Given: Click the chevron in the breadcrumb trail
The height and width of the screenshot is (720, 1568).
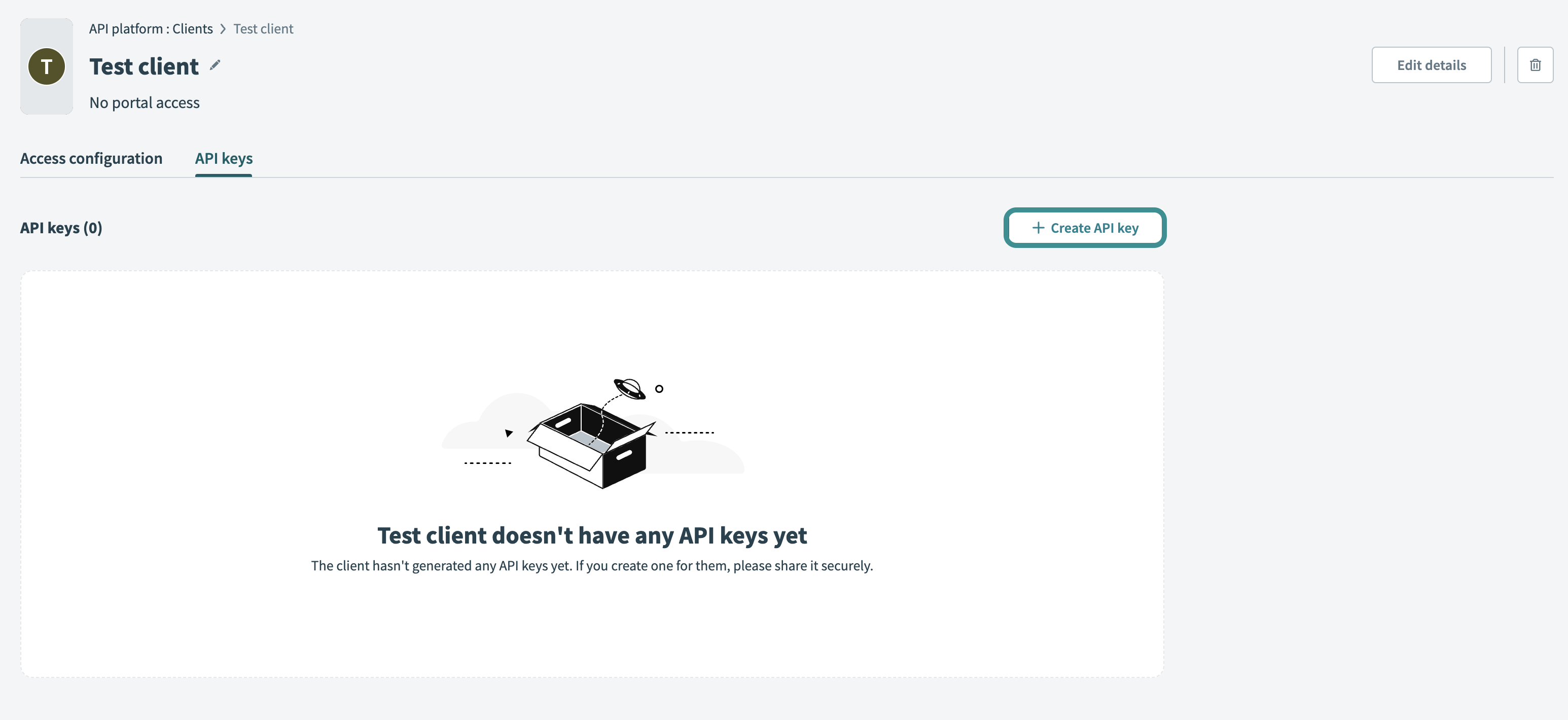Looking at the screenshot, I should (x=223, y=28).
